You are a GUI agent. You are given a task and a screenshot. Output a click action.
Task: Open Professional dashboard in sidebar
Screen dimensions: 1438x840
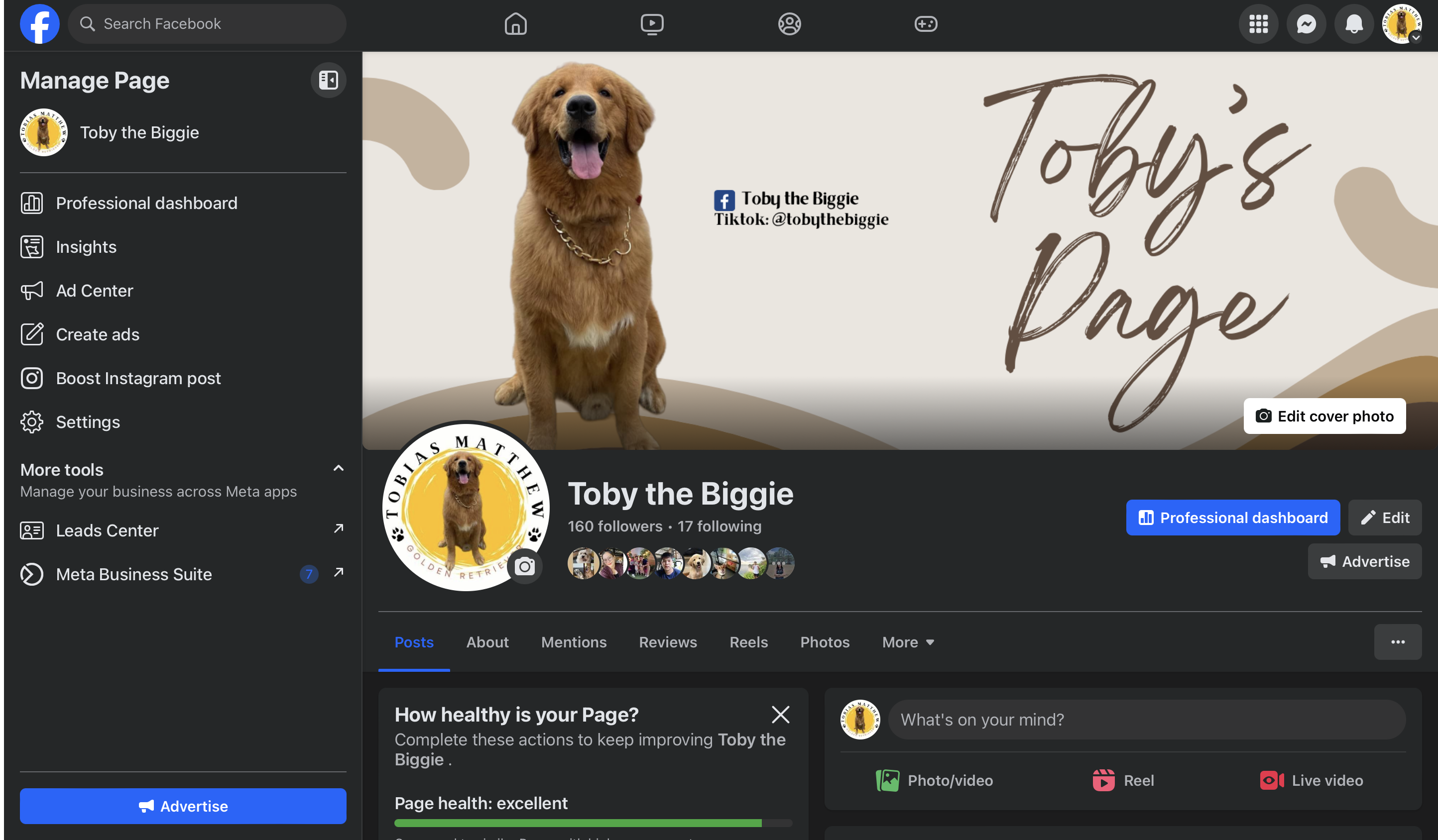tap(183, 203)
